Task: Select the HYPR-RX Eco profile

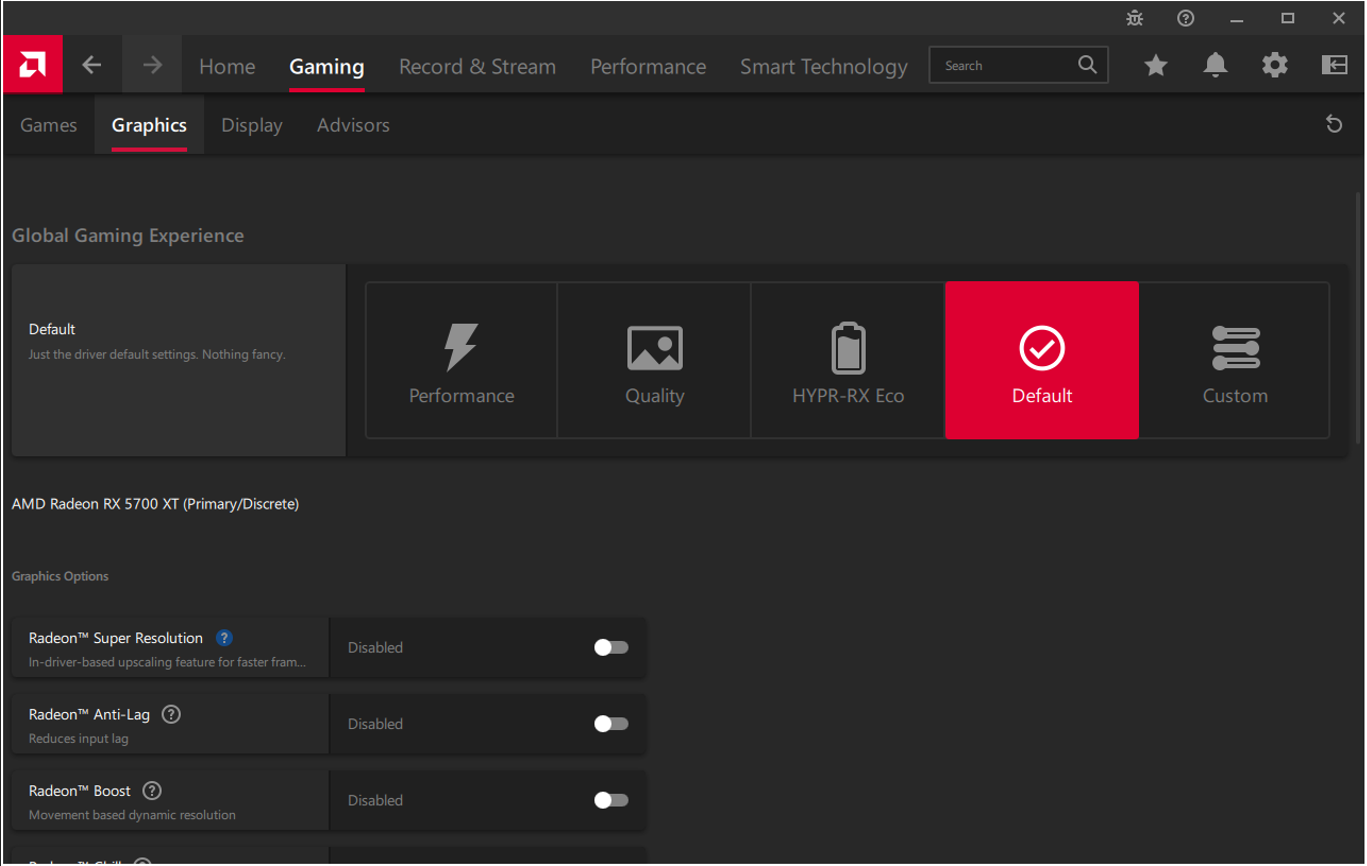Action: point(848,360)
